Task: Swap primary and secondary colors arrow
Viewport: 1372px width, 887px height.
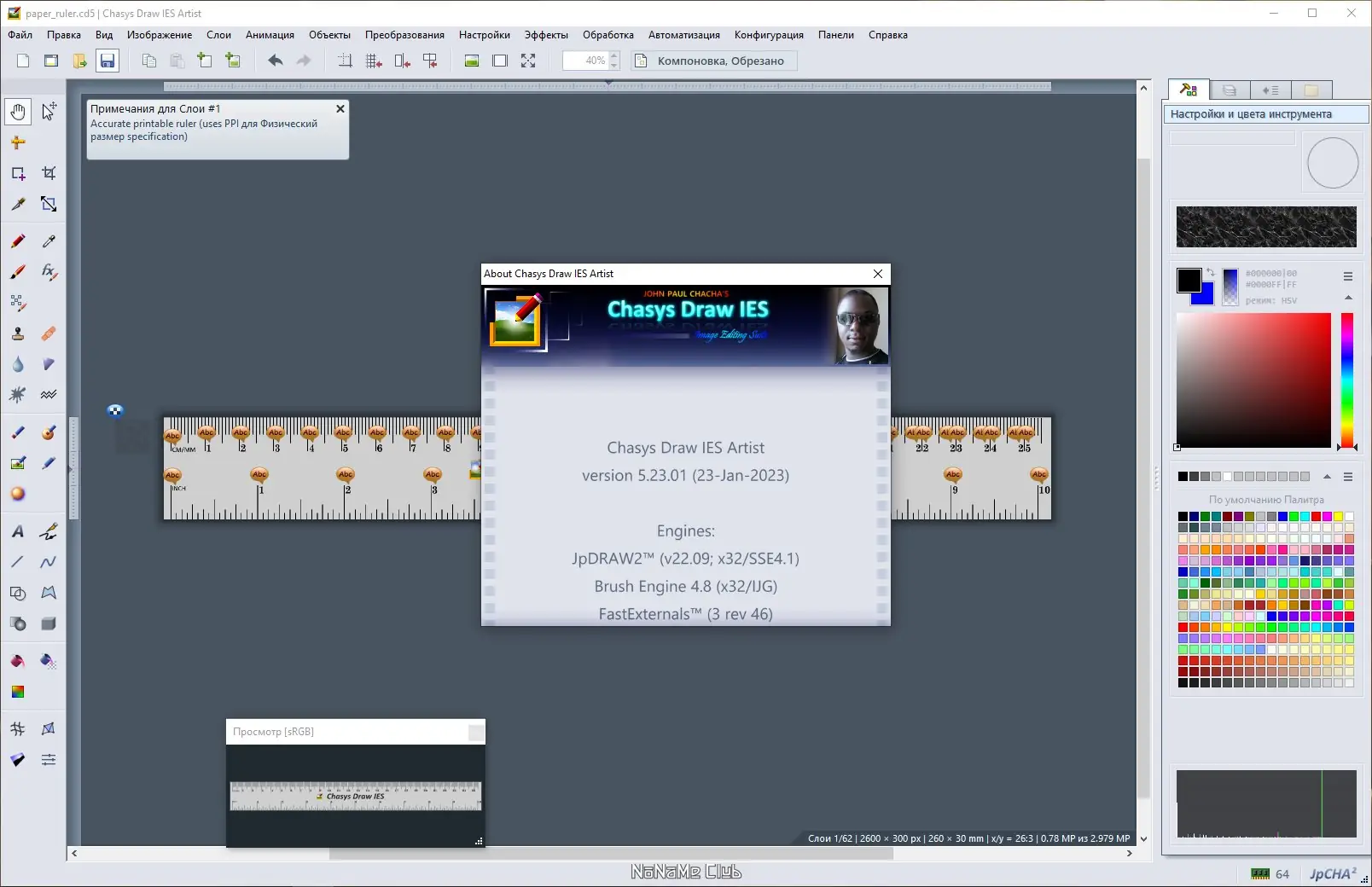Action: [x=1210, y=273]
